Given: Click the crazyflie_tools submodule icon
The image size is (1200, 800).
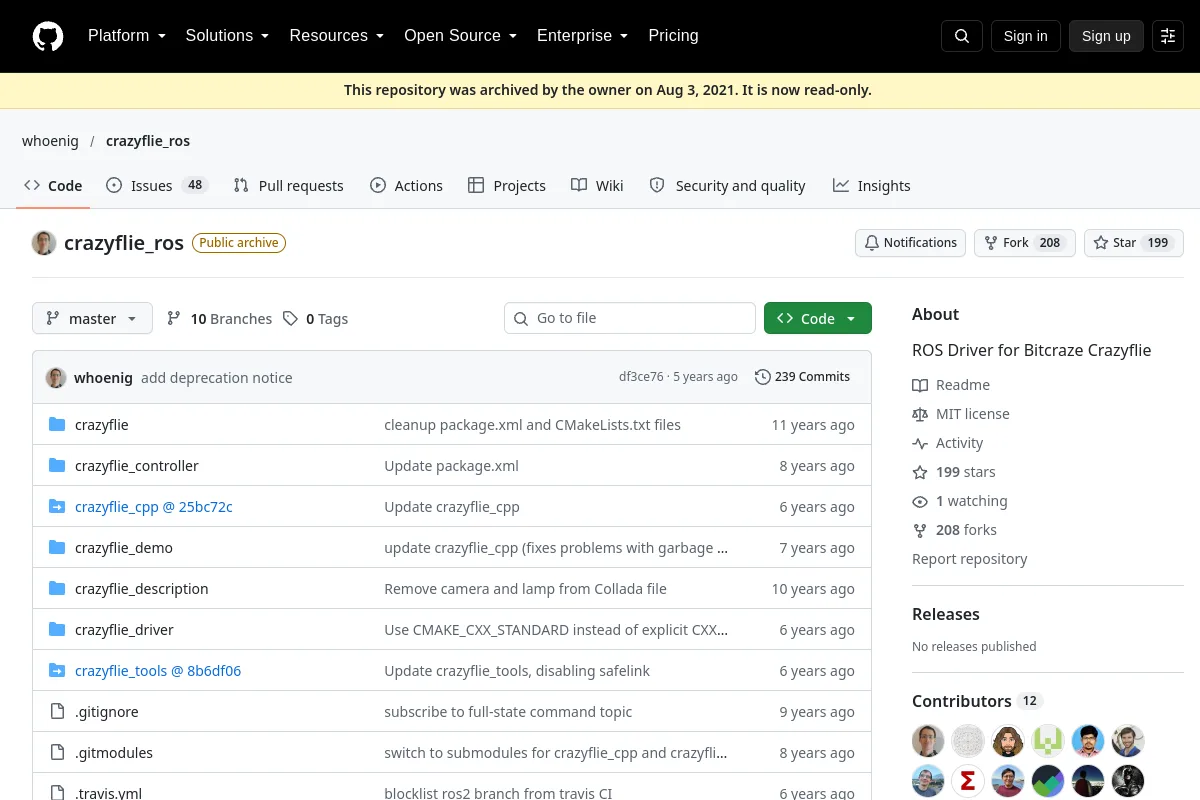Looking at the screenshot, I should click(x=57, y=671).
